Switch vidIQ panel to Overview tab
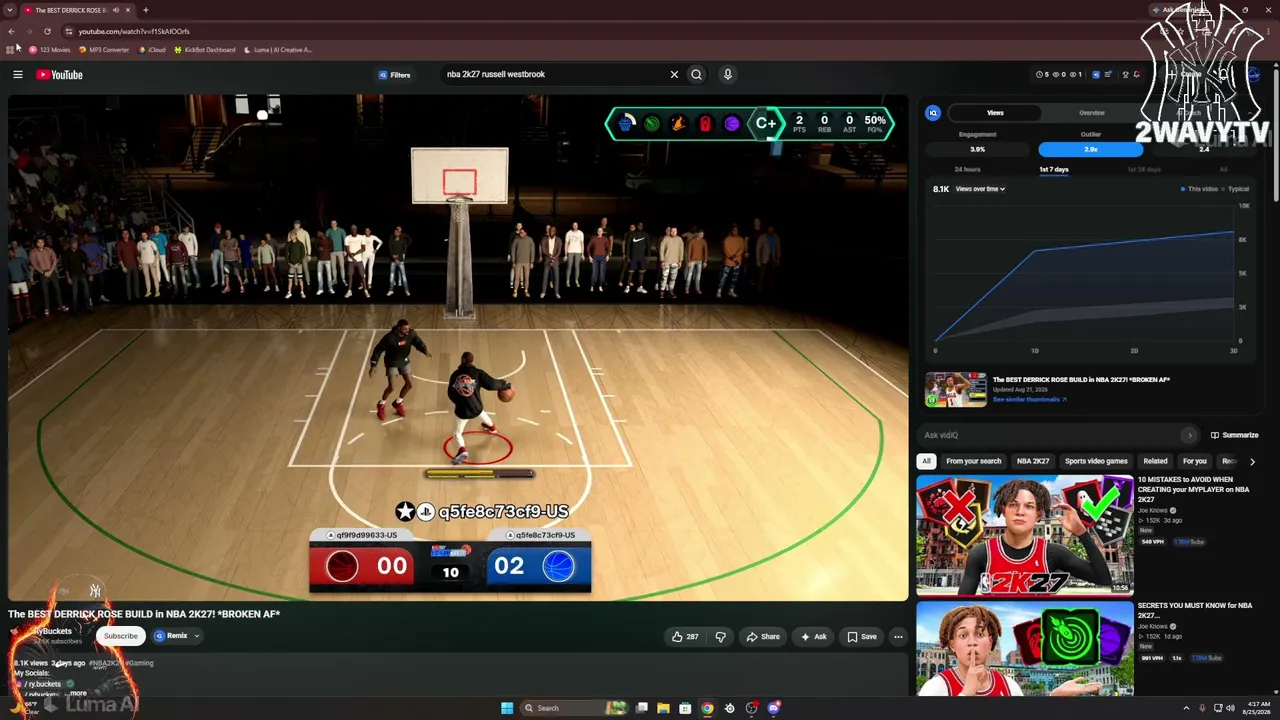Screen dimensions: 1280x720 [x=1091, y=113]
